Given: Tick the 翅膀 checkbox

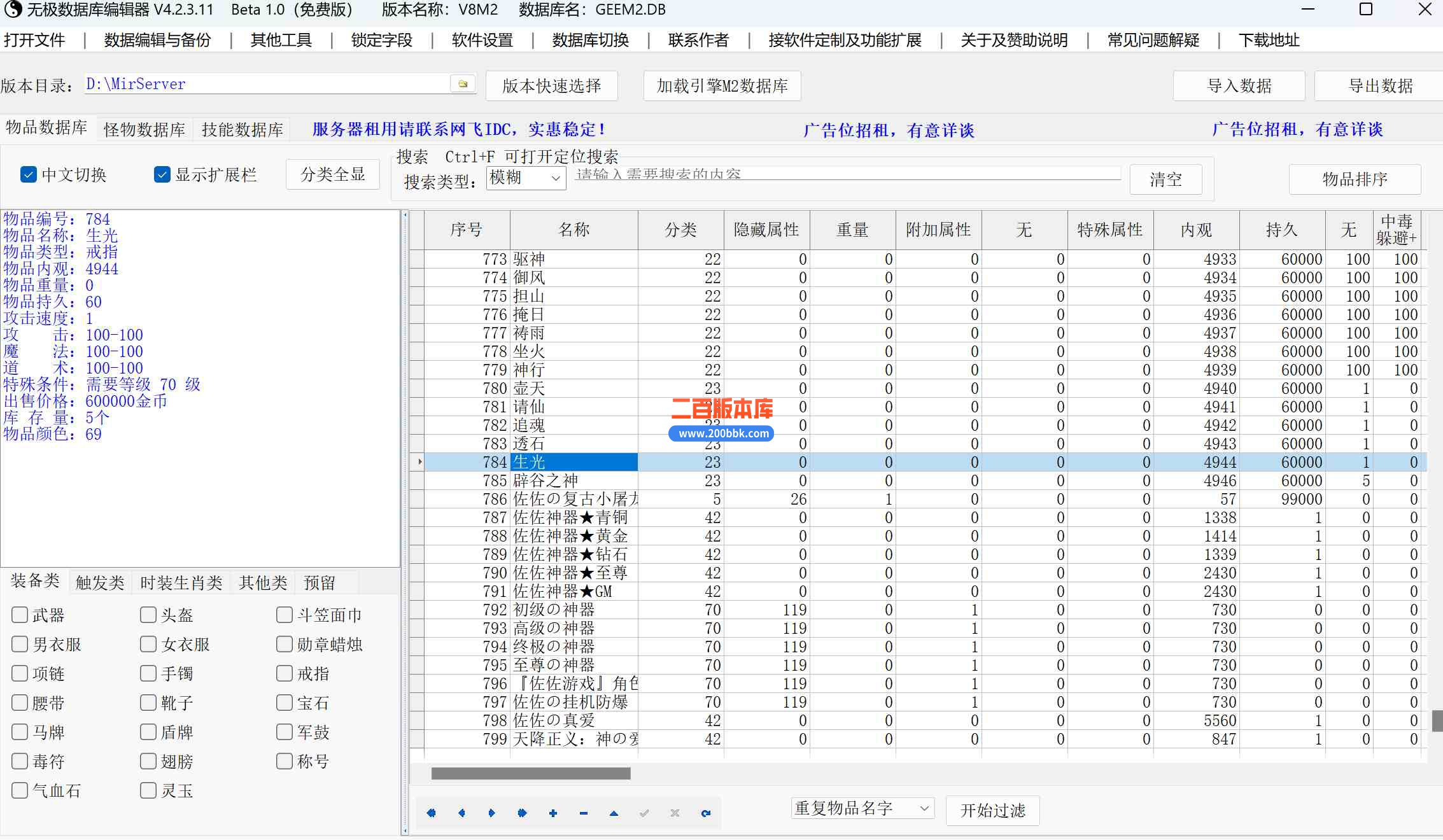Looking at the screenshot, I should click(x=148, y=761).
